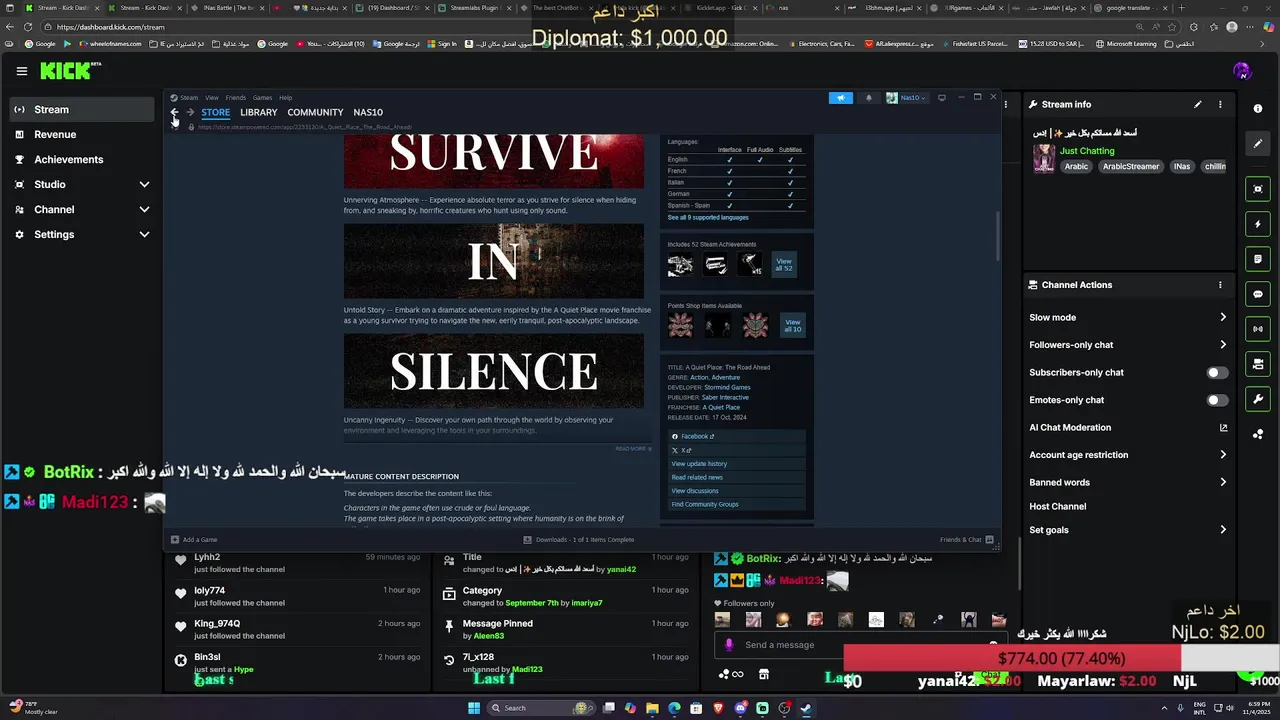View all 52 Steam achievements

pyautogui.click(x=784, y=264)
